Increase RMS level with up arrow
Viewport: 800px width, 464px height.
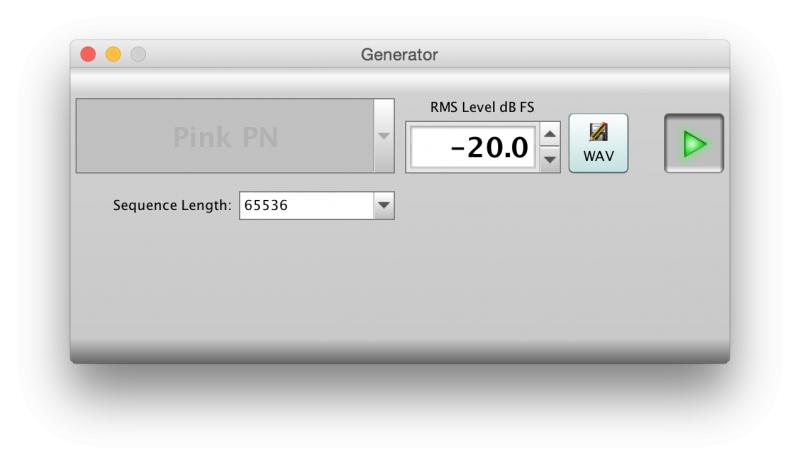549,134
